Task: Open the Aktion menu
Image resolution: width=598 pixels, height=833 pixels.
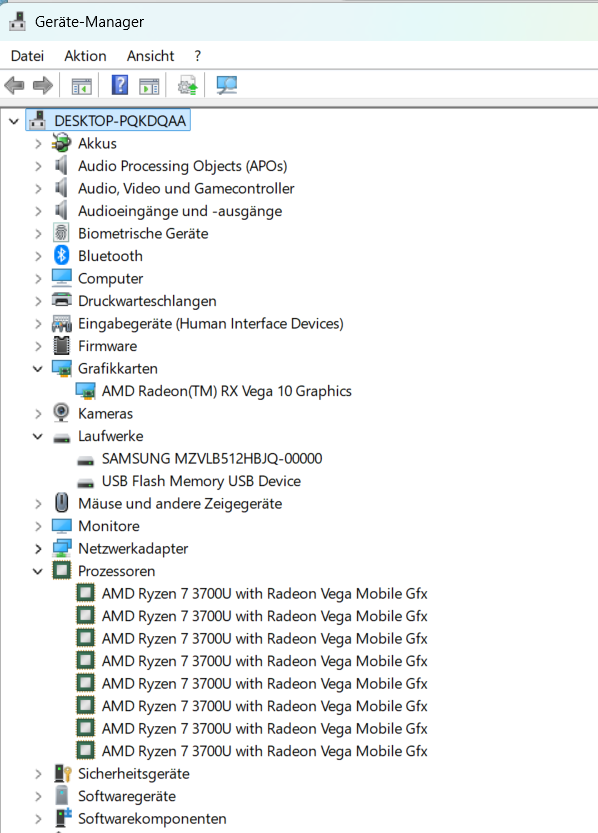Action: click(x=85, y=56)
